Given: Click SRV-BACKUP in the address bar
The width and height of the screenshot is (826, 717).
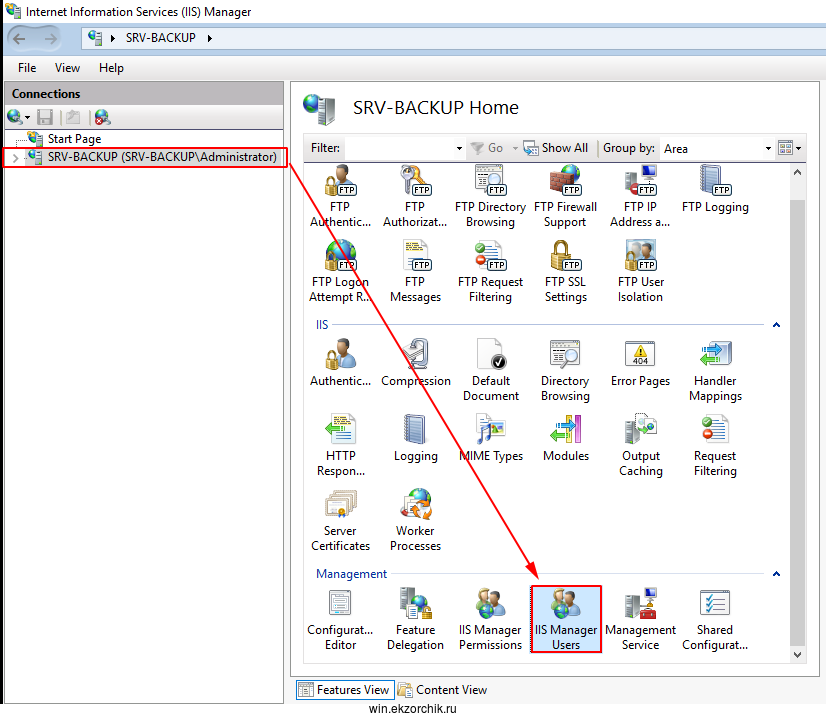Looking at the screenshot, I should (x=161, y=38).
